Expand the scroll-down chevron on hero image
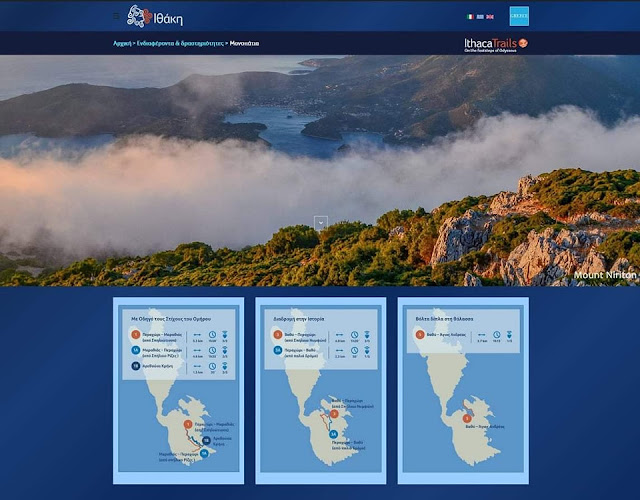640x500 pixels. pyautogui.click(x=321, y=222)
